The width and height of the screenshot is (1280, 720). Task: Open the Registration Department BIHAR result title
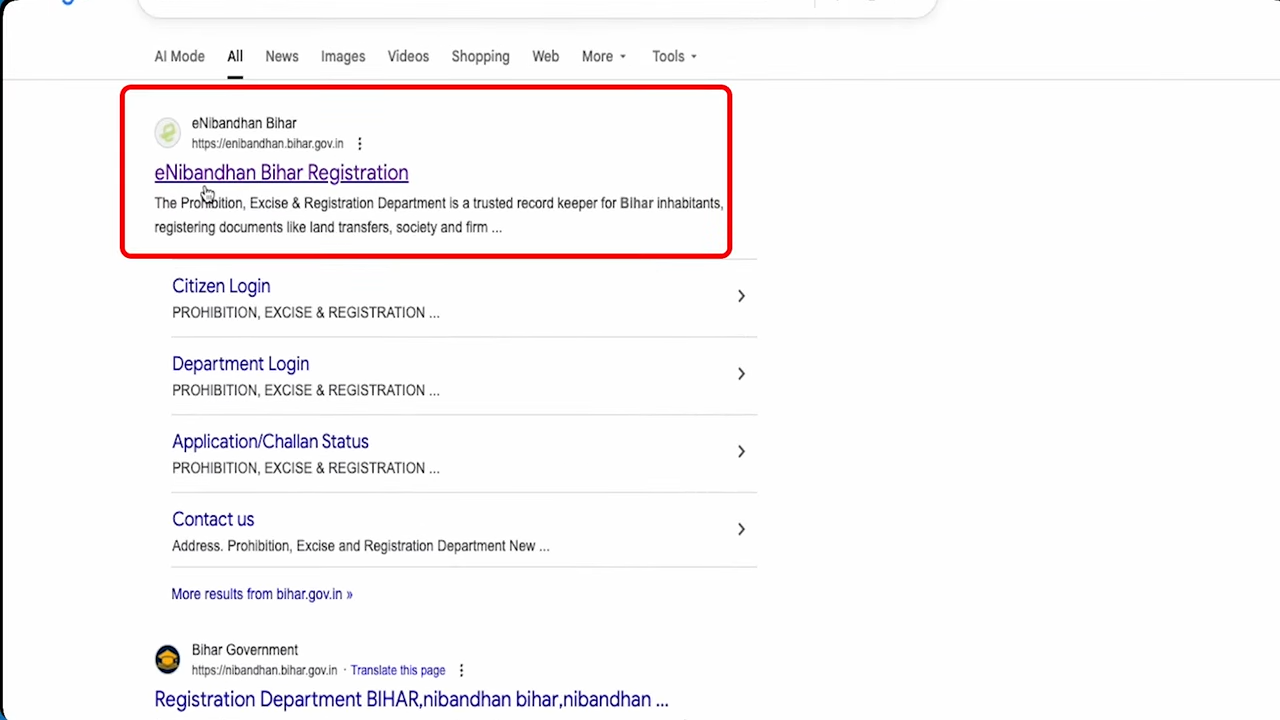click(x=411, y=699)
